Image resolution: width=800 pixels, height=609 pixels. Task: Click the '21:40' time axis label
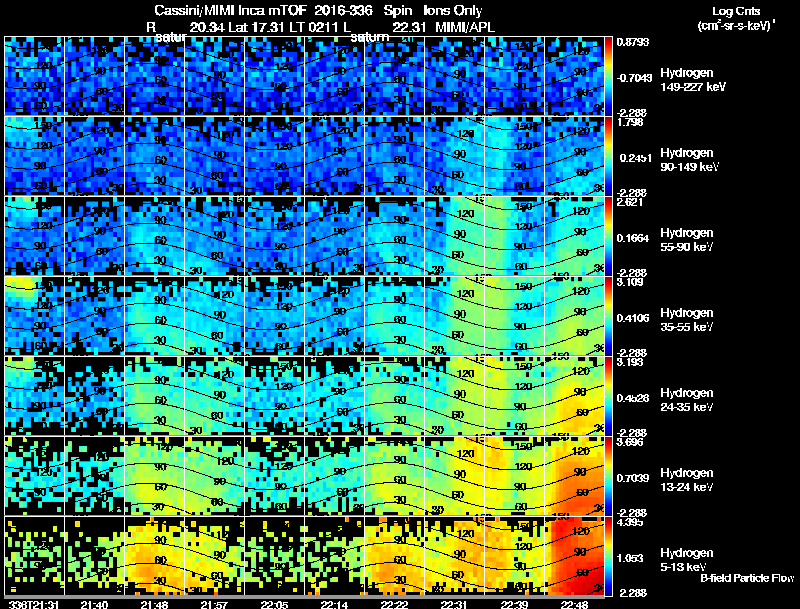(94, 605)
